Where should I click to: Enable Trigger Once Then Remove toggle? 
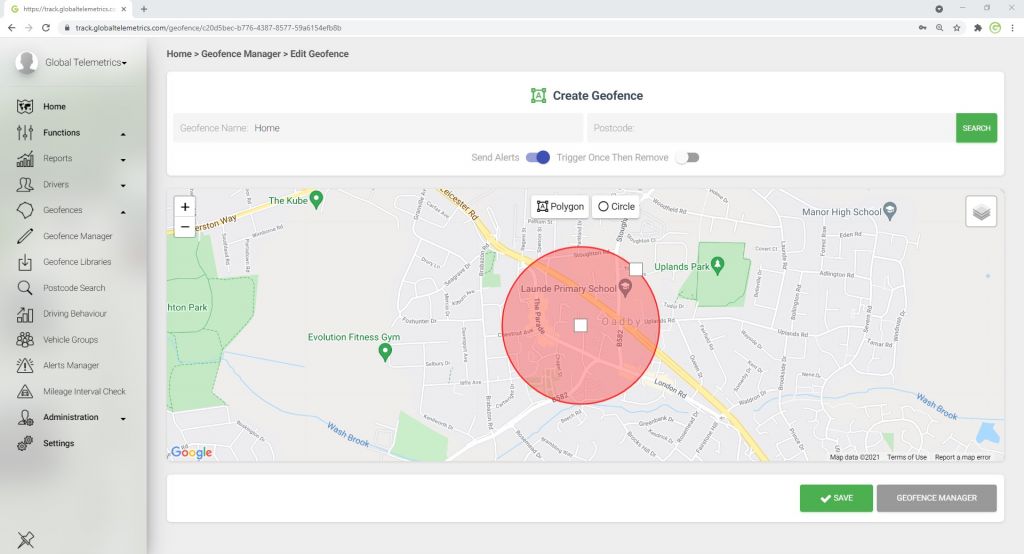point(687,157)
